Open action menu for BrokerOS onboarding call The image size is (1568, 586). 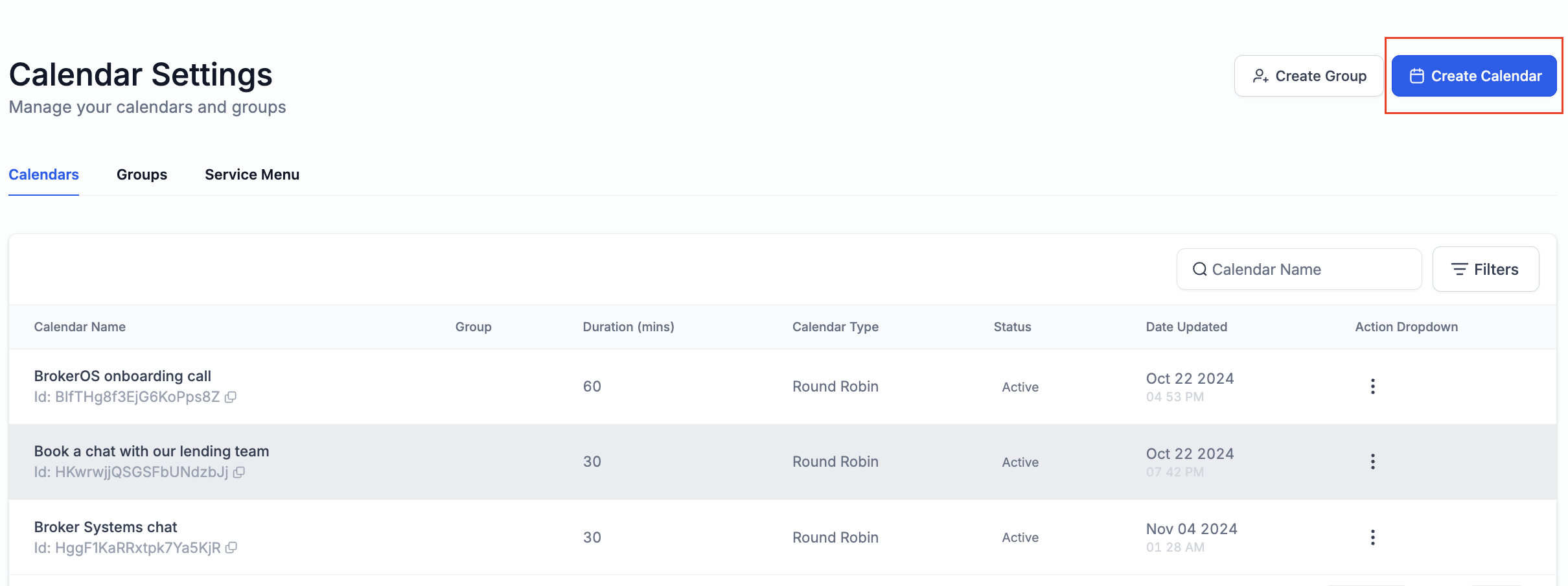tap(1372, 386)
